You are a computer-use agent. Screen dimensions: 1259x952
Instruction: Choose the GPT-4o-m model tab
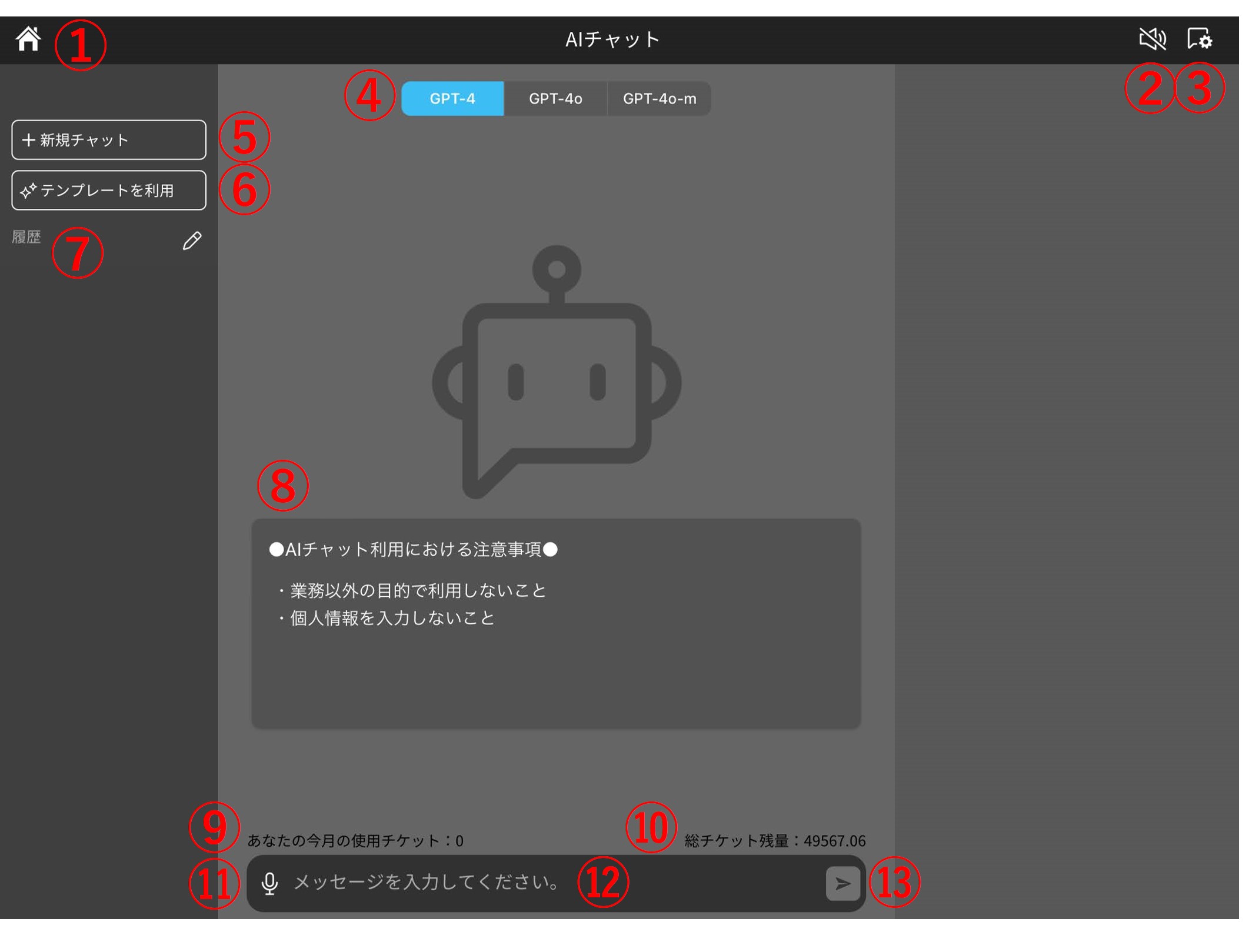click(659, 99)
